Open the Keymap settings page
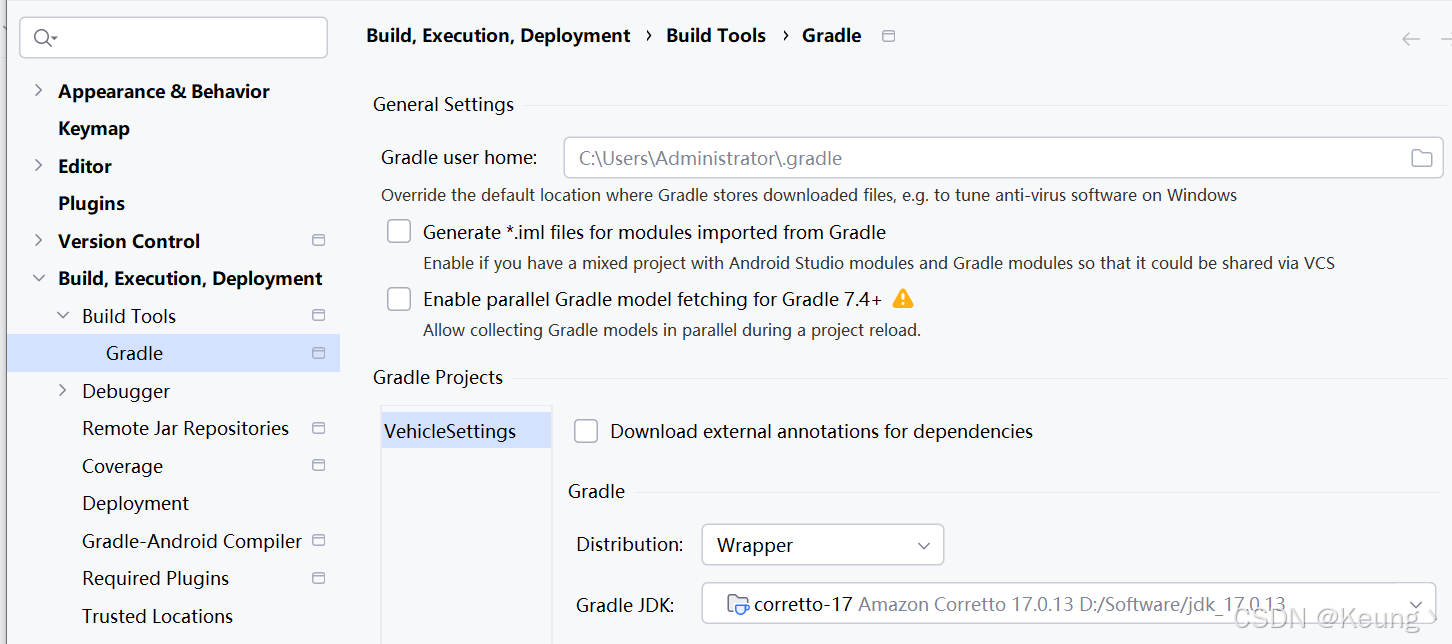 point(94,129)
